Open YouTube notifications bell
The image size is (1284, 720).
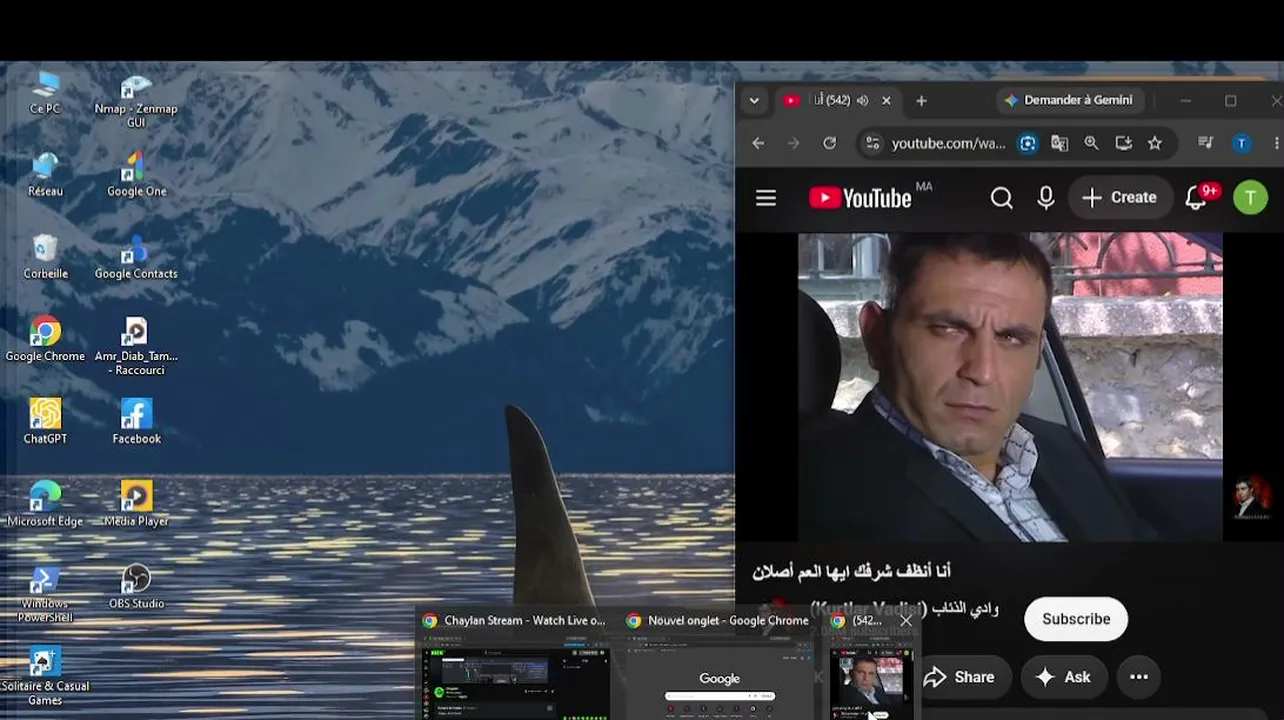coord(1196,198)
